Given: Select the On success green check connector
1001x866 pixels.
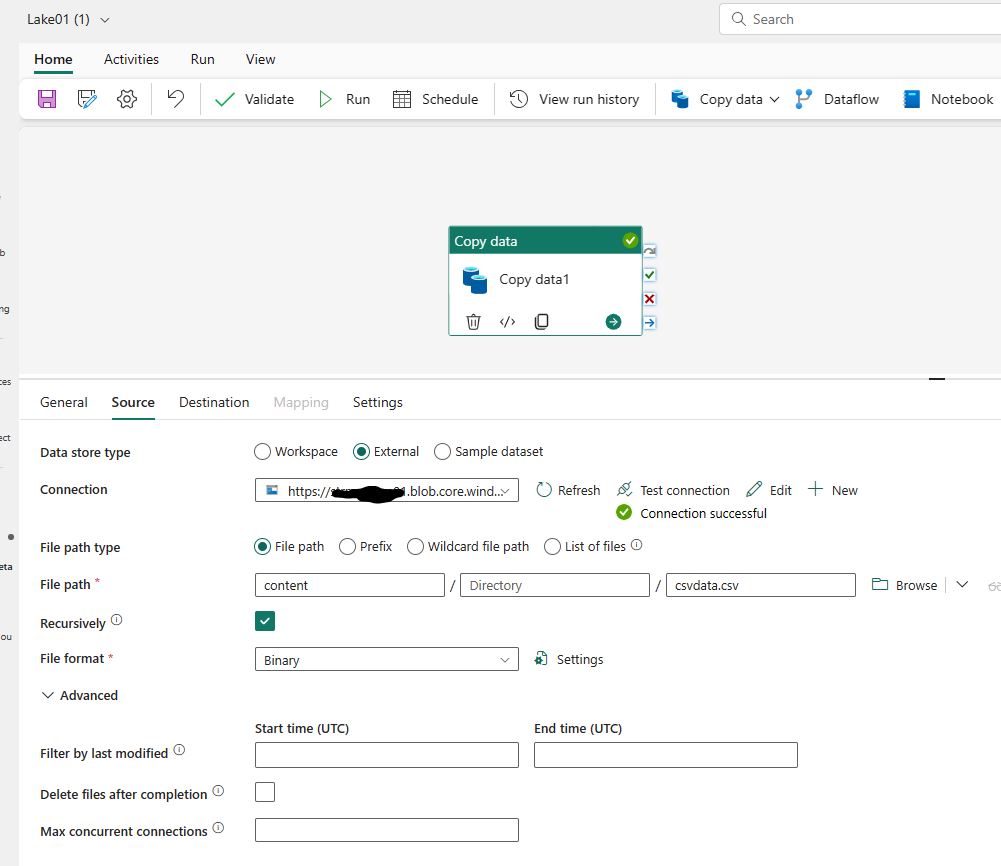Looking at the screenshot, I should click(649, 275).
